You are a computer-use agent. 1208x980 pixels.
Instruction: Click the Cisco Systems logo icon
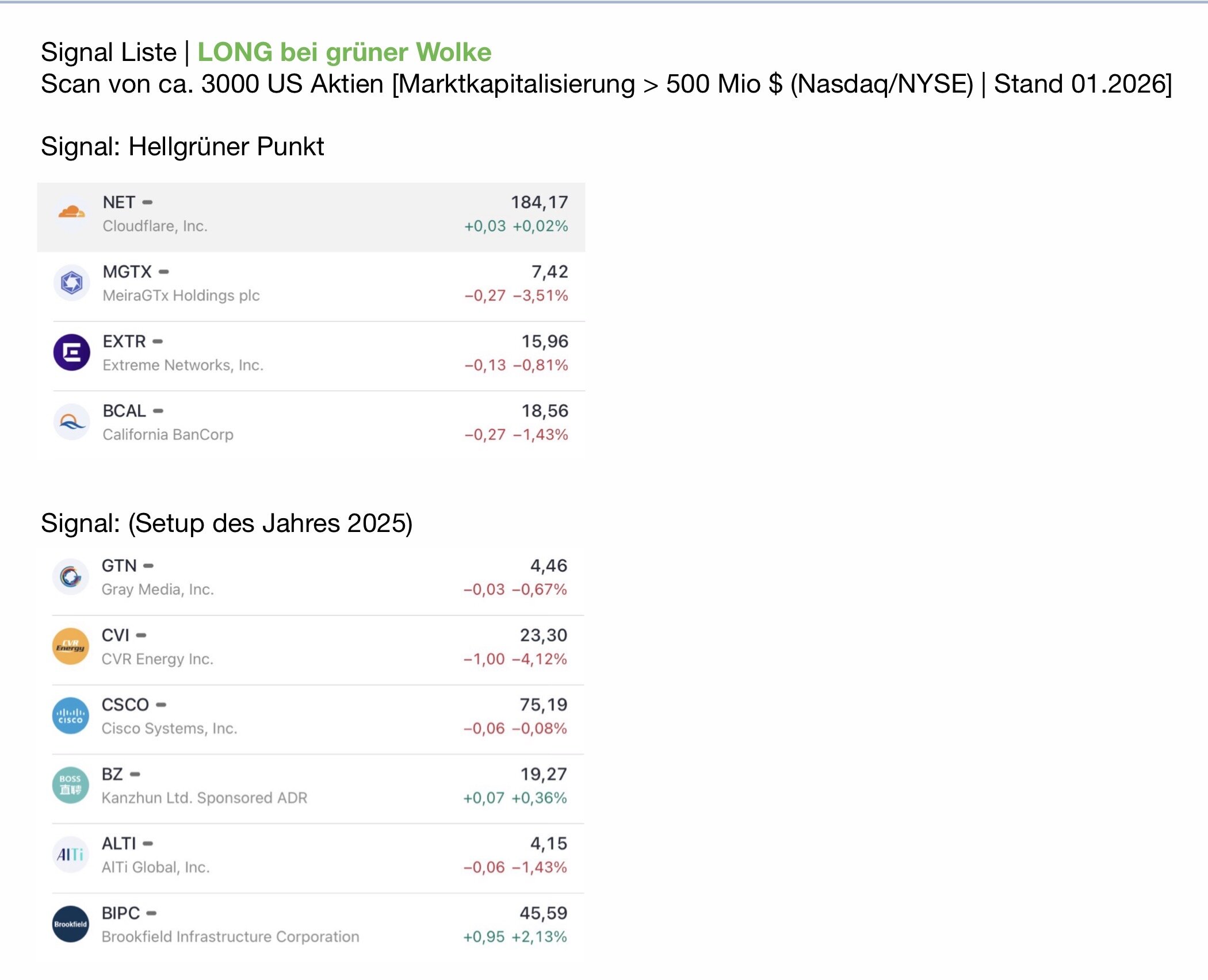(x=70, y=716)
